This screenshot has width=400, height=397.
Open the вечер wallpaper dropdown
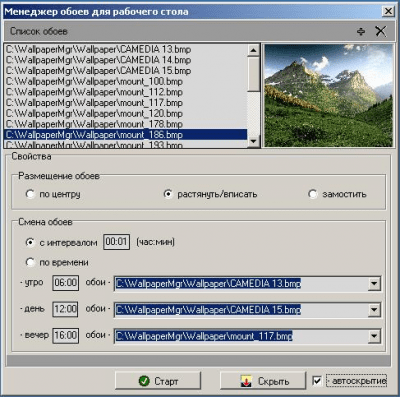(374, 336)
